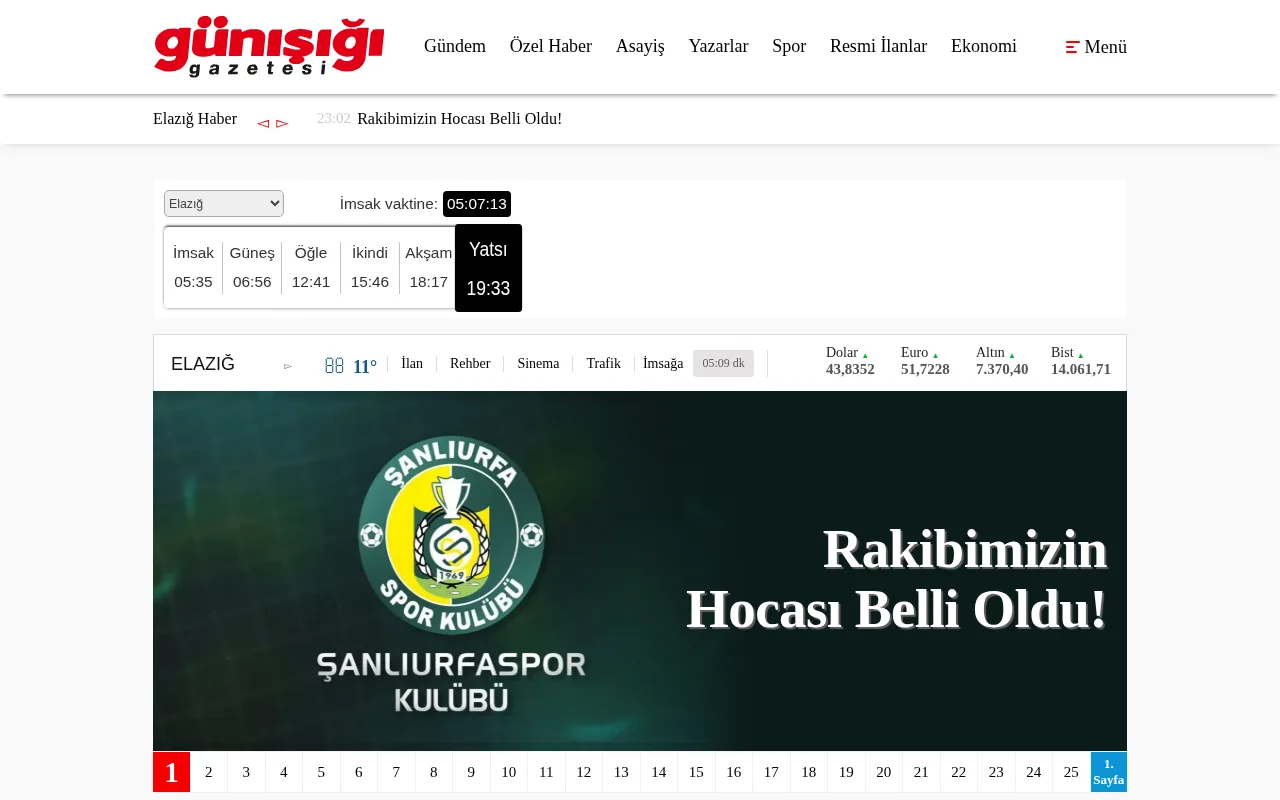Expand the Resmi İlanlar section
1280x800 pixels.
(x=878, y=46)
